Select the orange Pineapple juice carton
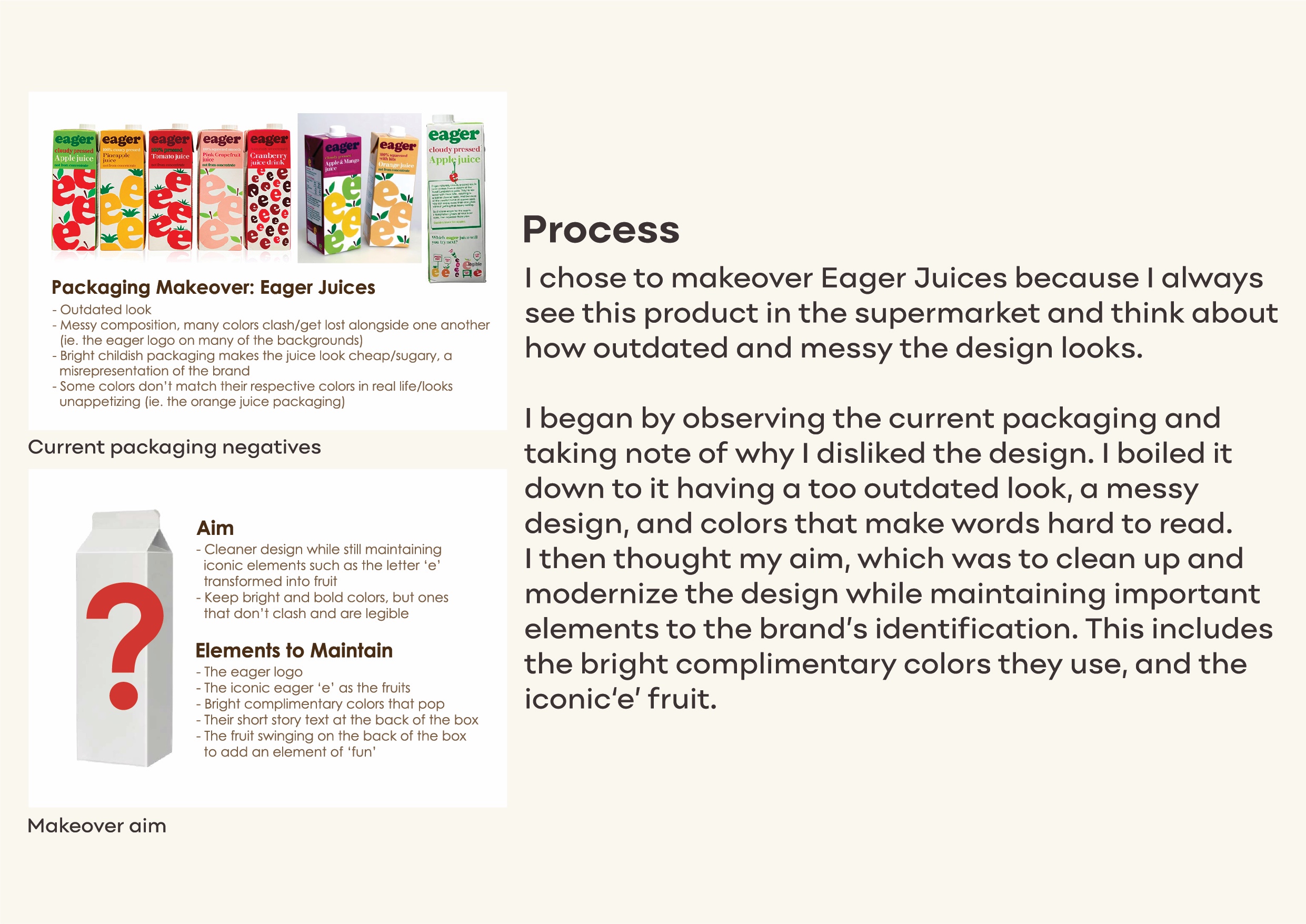The height and width of the screenshot is (924, 1306). click(122, 191)
